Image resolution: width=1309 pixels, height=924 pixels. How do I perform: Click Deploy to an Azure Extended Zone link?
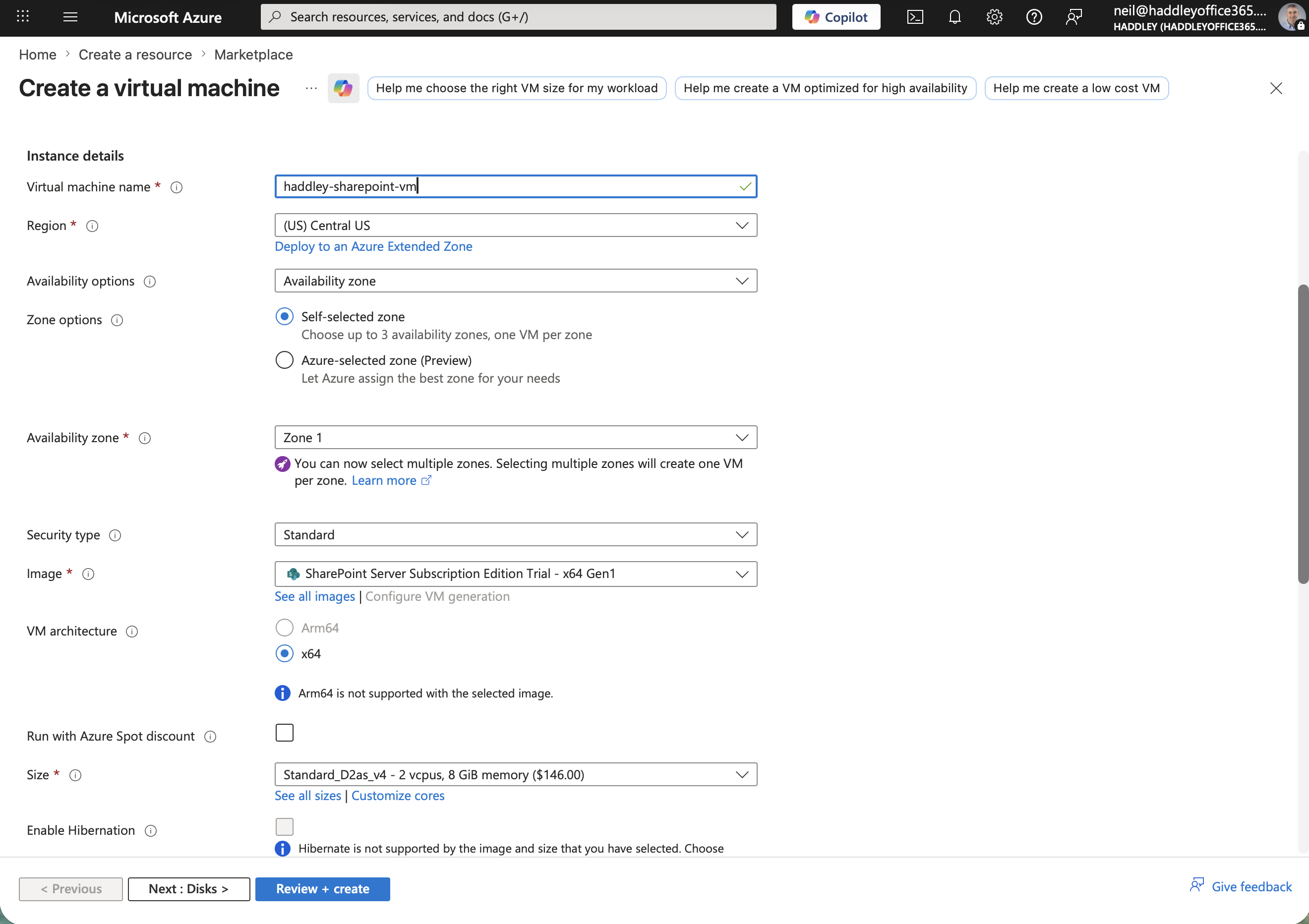[373, 246]
